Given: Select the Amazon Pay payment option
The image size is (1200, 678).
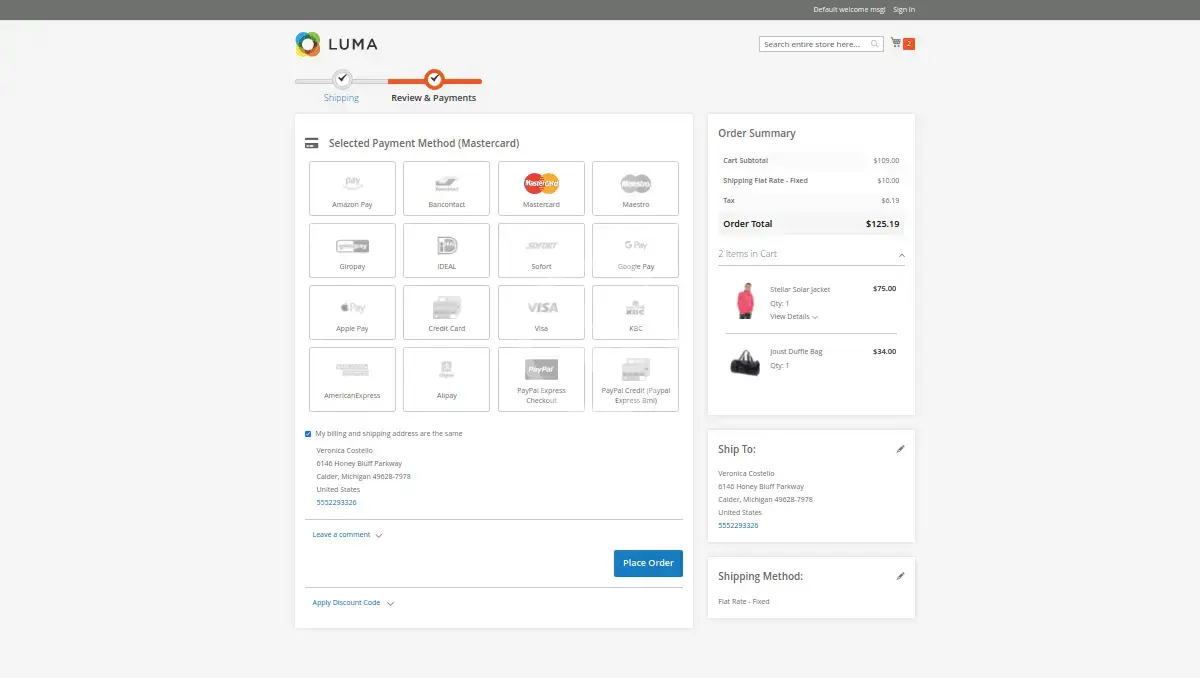Looking at the screenshot, I should click(352, 188).
